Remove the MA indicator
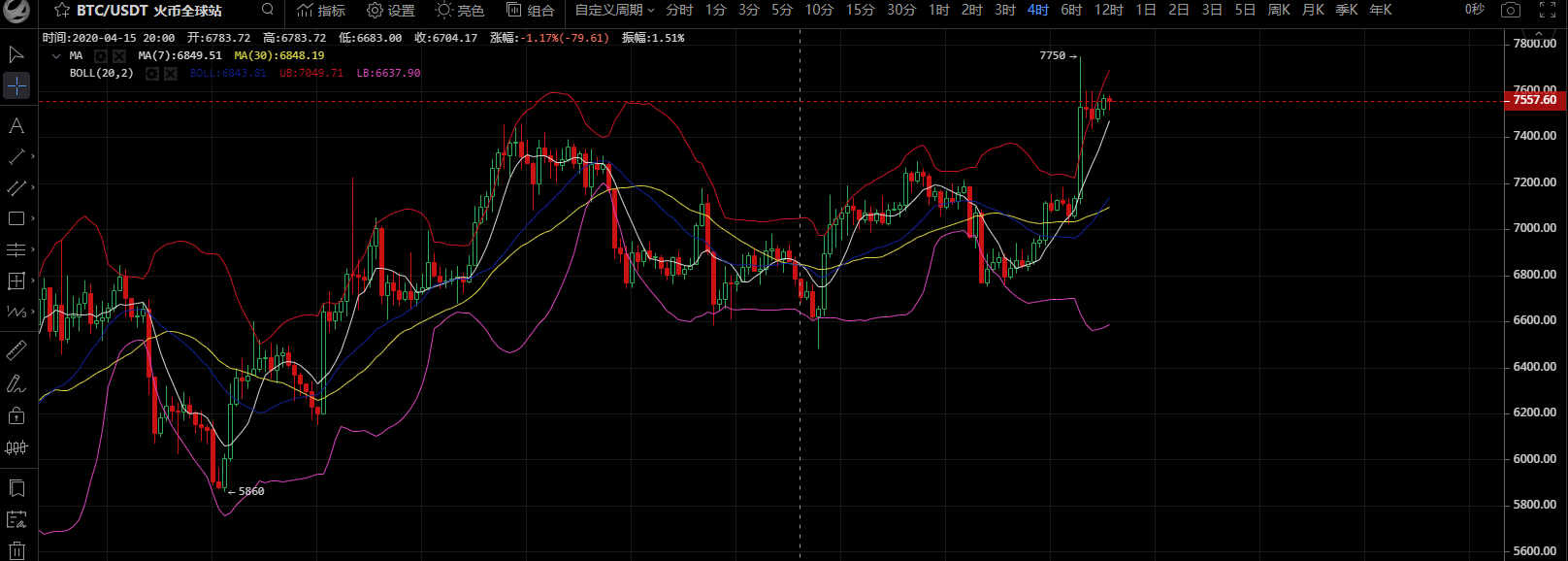This screenshot has width=1568, height=561. tap(119, 56)
